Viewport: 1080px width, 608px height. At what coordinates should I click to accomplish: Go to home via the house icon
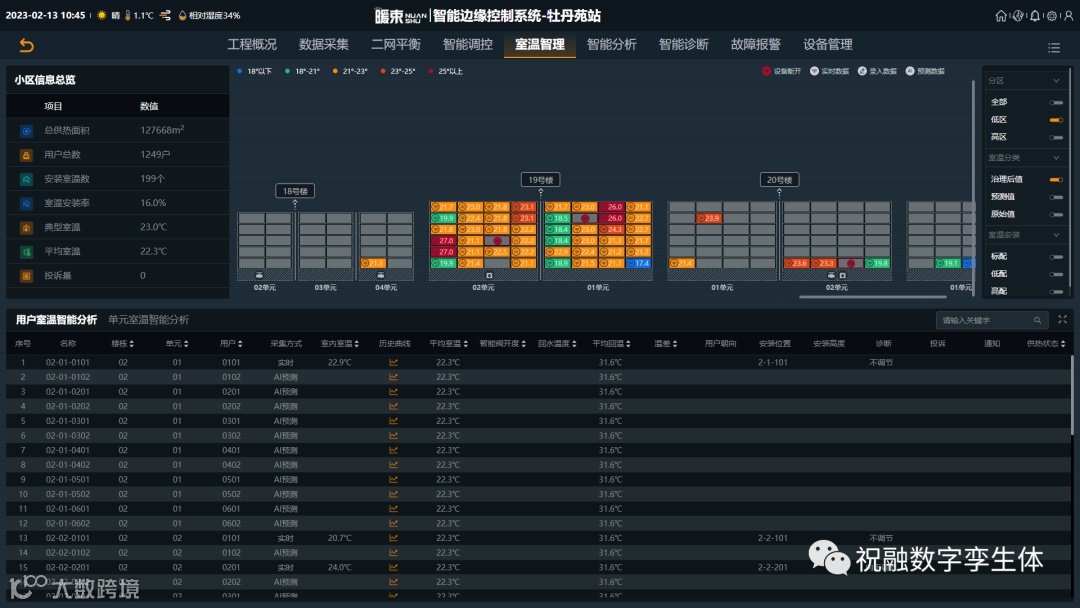1001,15
